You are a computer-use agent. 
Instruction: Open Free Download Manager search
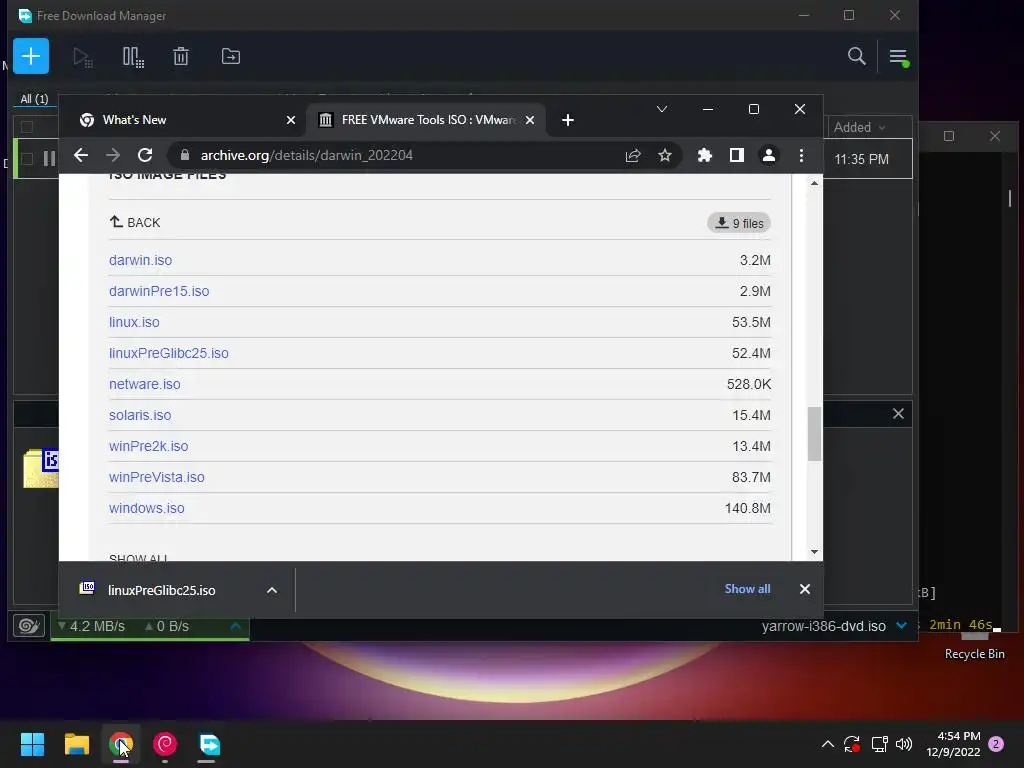856,56
